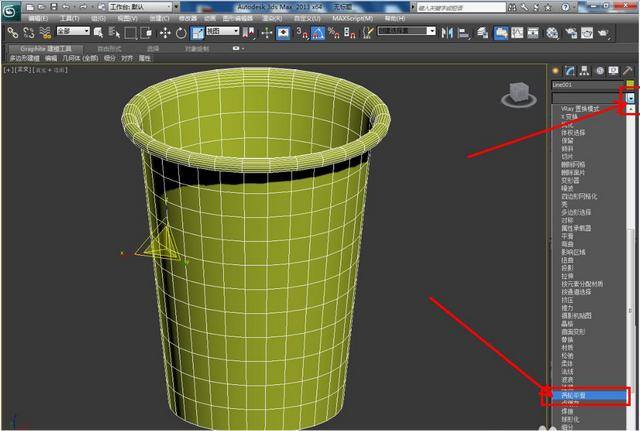Click the search binoculars icon in title bar
Screen dimensions: 640x431
point(512,7)
